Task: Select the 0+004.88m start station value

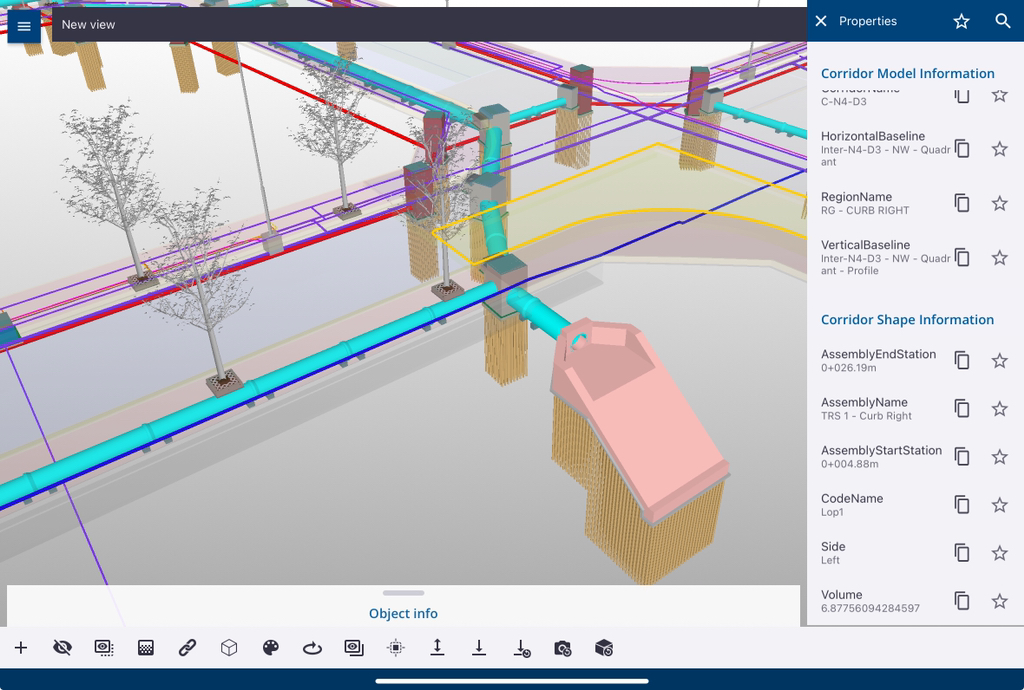Action: point(849,464)
